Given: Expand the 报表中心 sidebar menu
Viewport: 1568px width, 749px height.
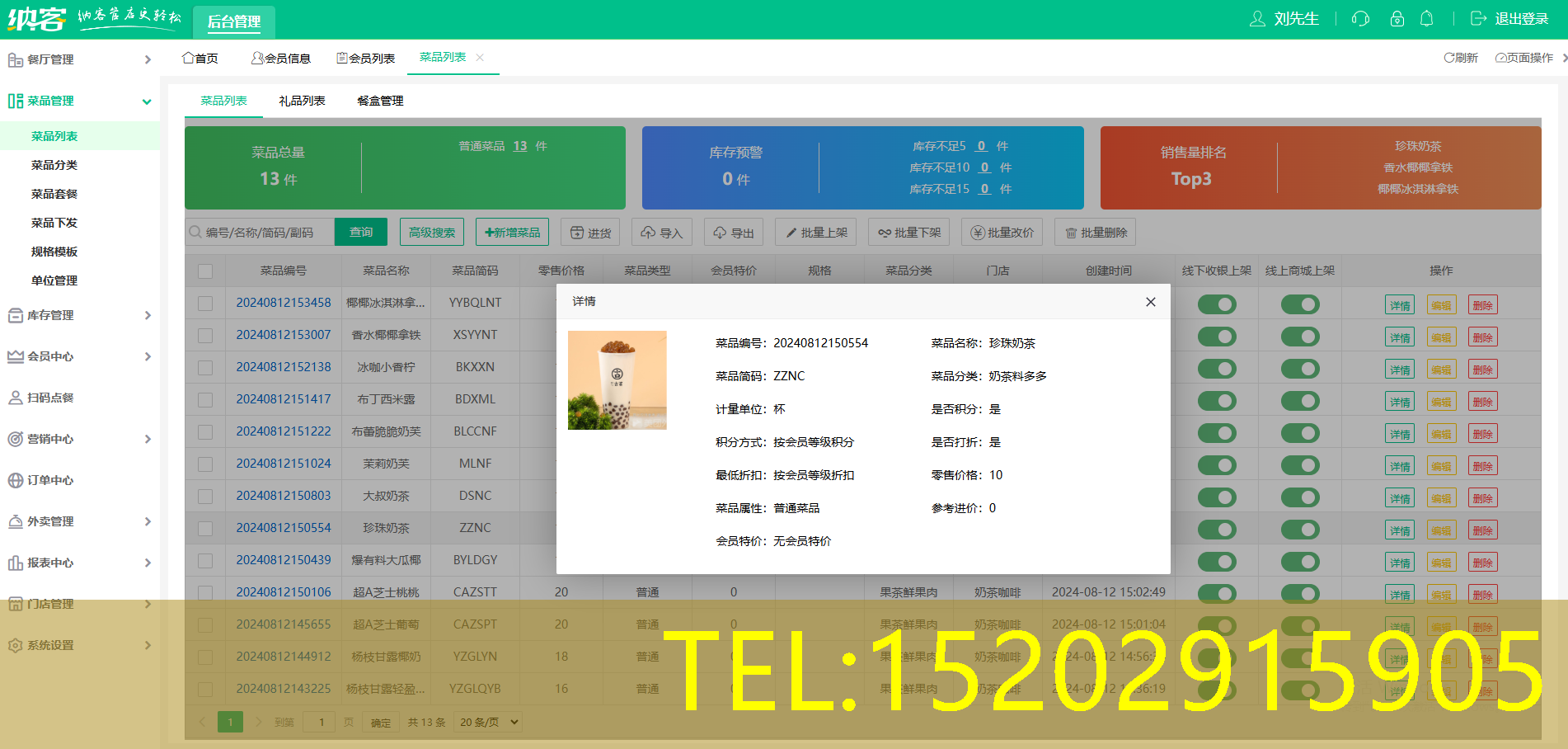Looking at the screenshot, I should tap(51, 563).
